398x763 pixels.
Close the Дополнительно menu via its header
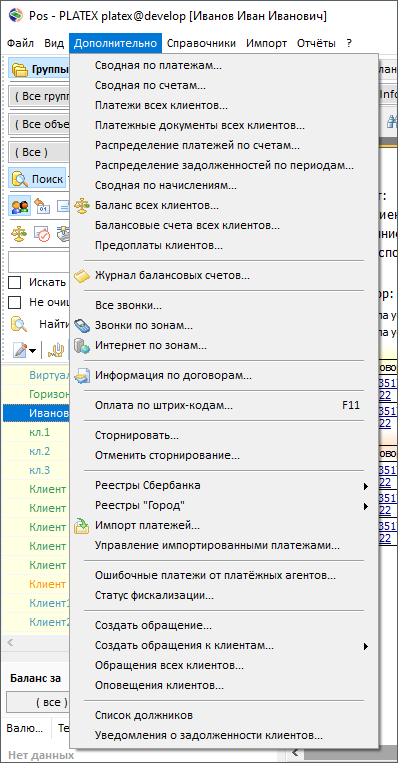tap(116, 43)
